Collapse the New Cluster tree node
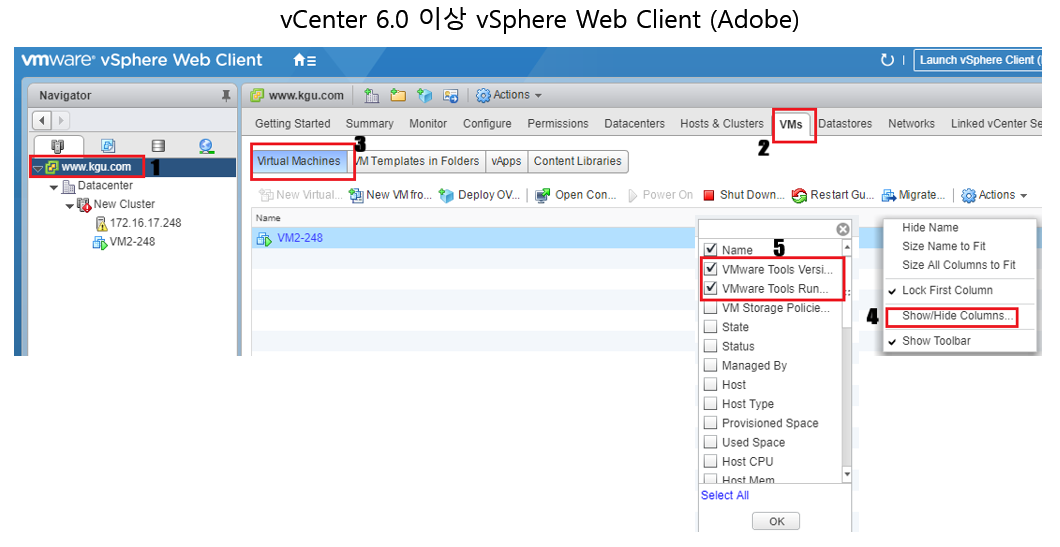Screen dimensions: 1060x547 pyautogui.click(x=70, y=206)
